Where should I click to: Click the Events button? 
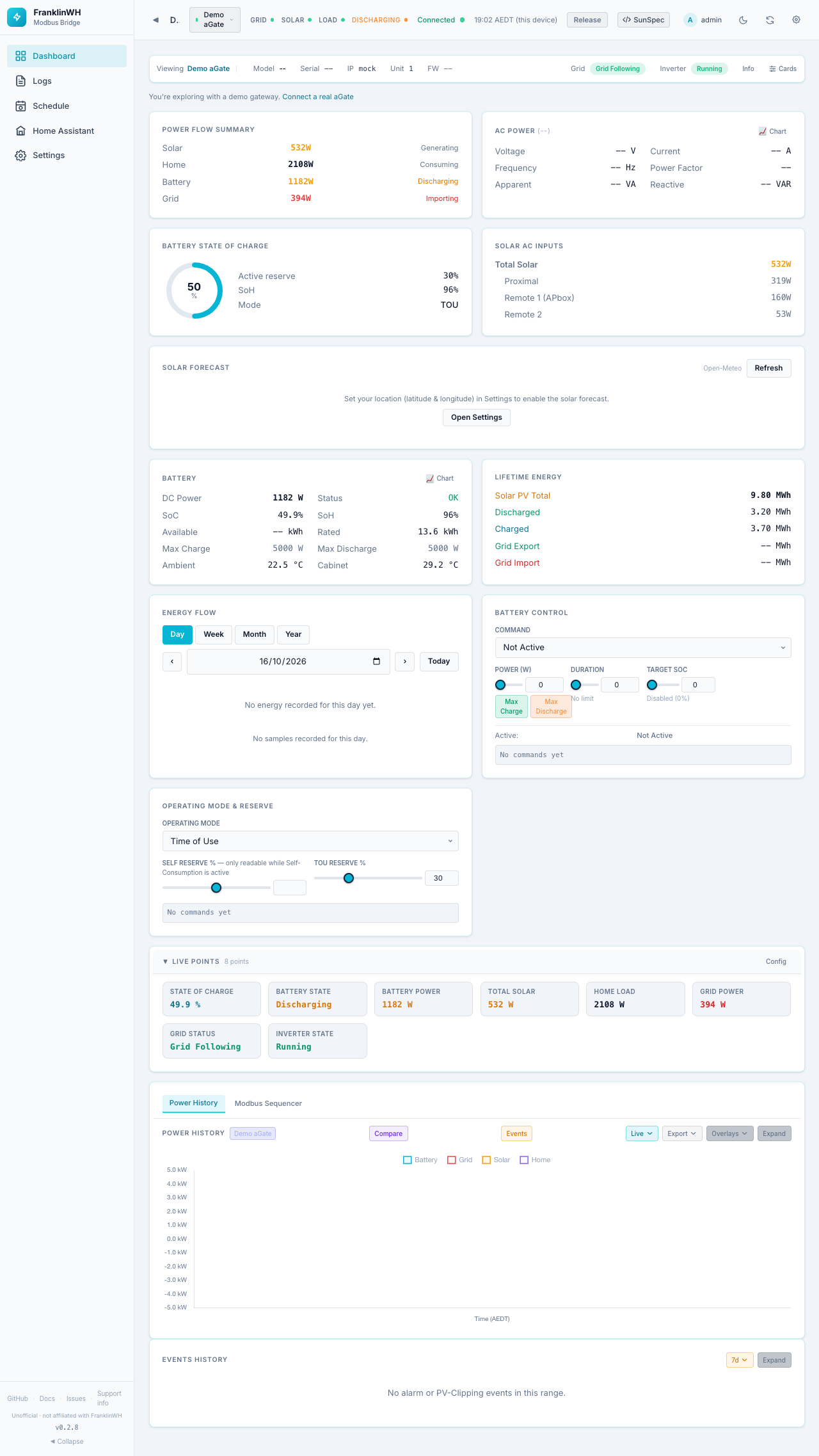click(516, 1133)
